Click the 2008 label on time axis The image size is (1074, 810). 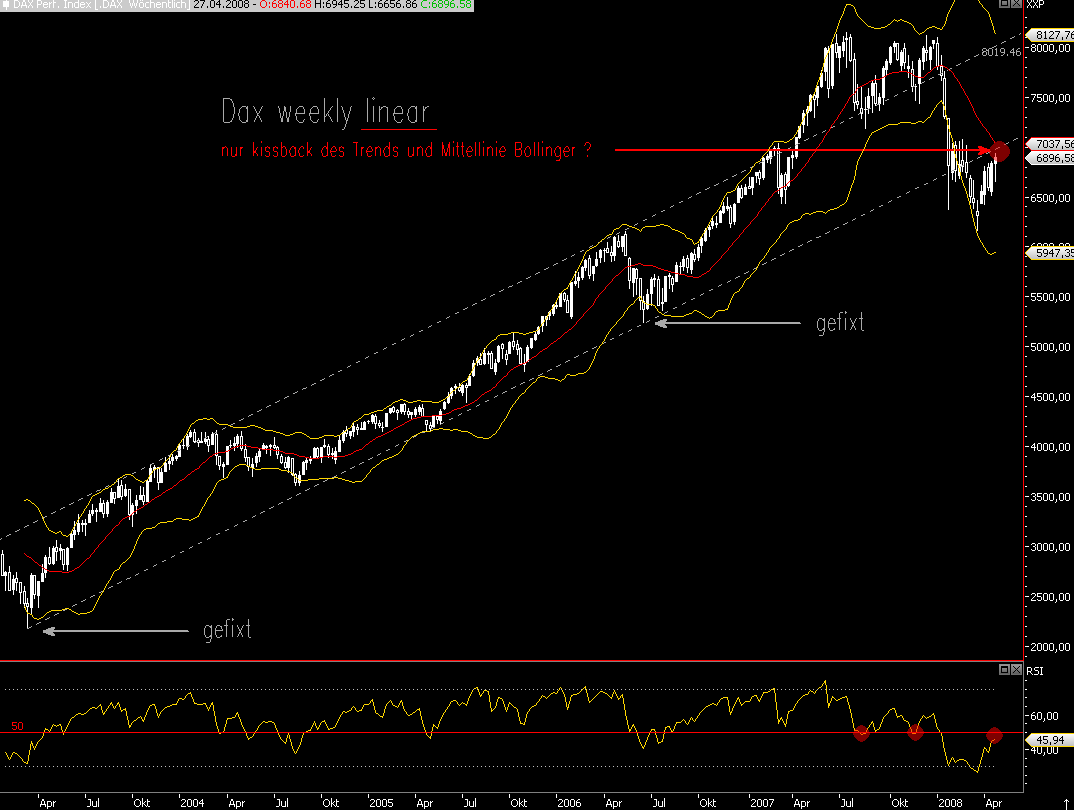(949, 802)
